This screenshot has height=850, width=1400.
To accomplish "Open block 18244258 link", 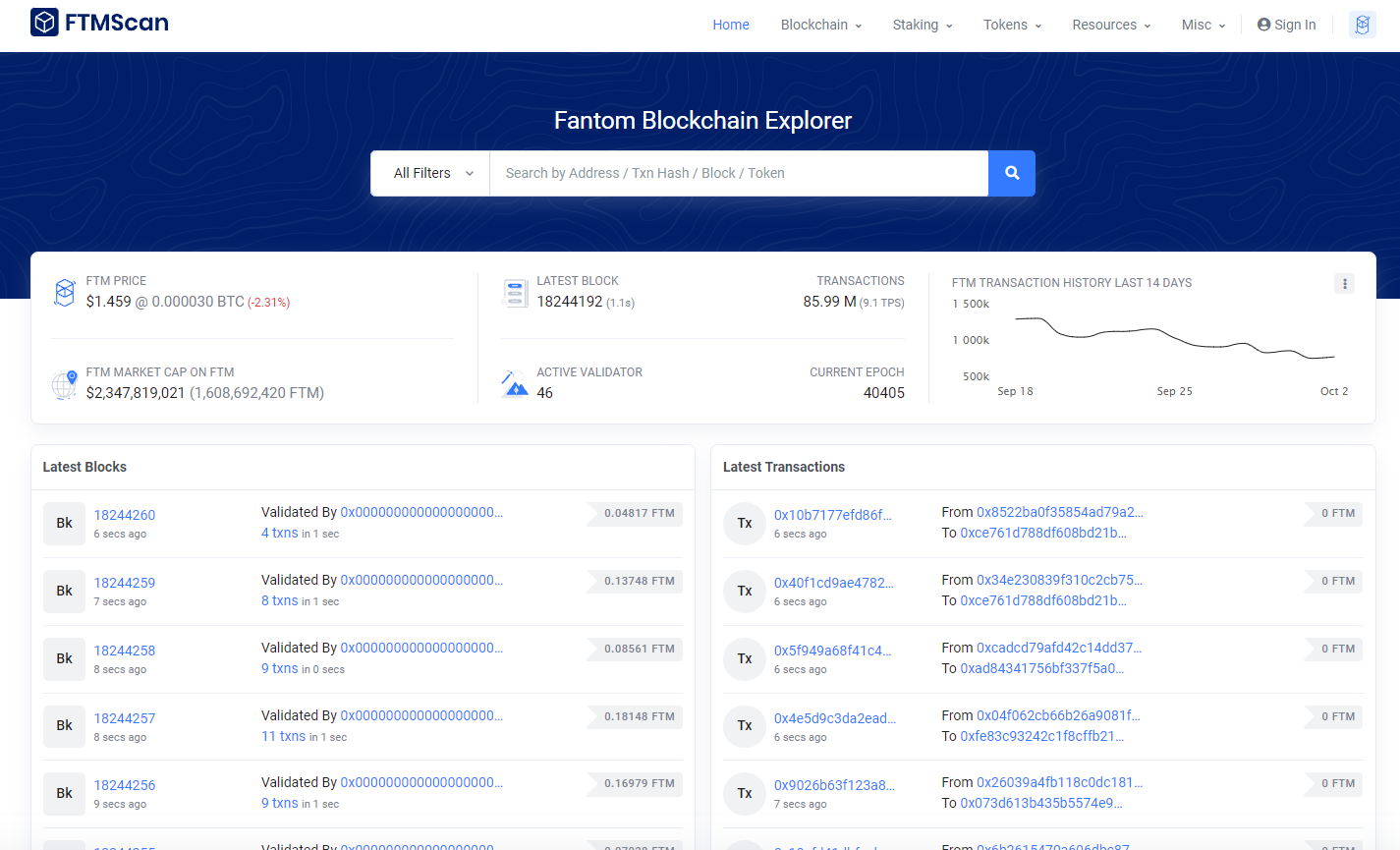I will click(x=125, y=651).
